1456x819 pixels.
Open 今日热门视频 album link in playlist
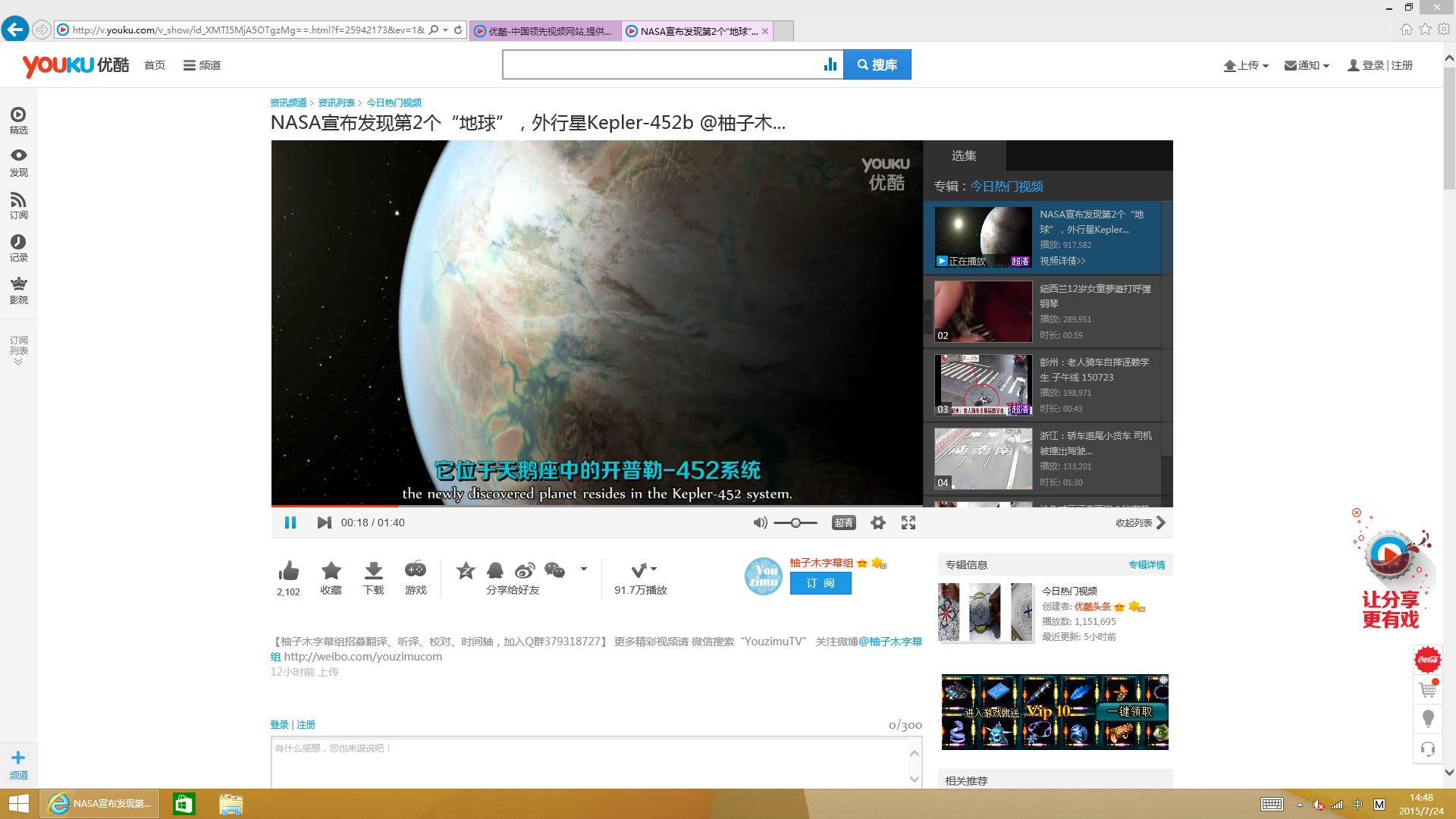(x=1006, y=186)
